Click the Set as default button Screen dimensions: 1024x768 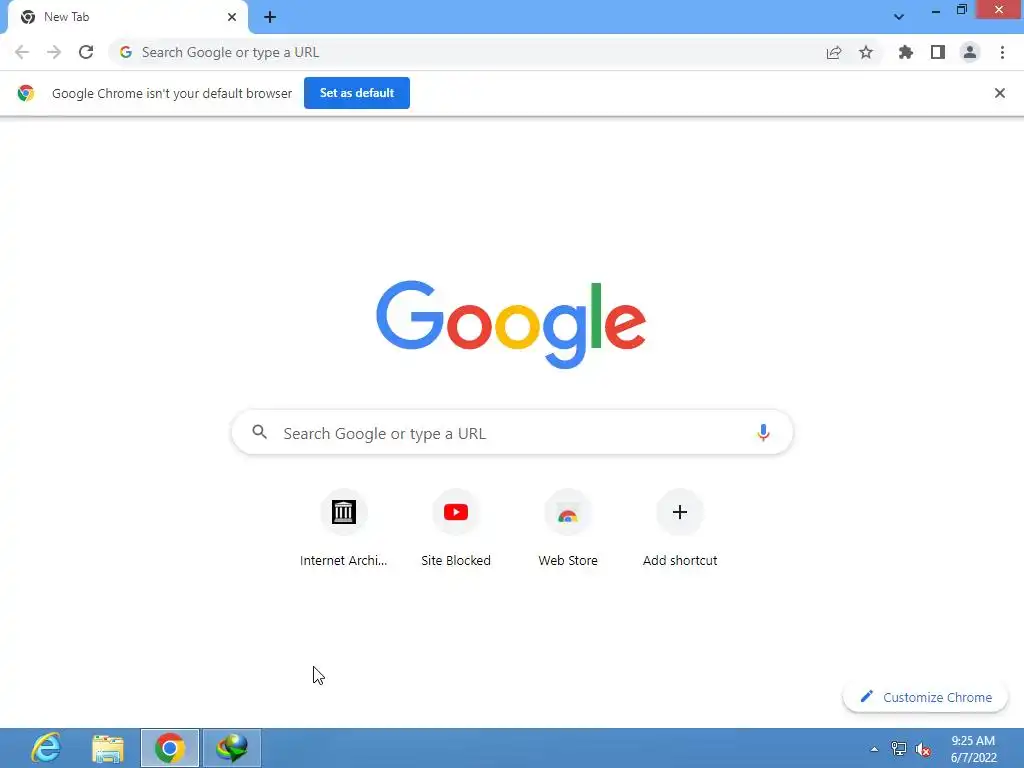click(357, 93)
